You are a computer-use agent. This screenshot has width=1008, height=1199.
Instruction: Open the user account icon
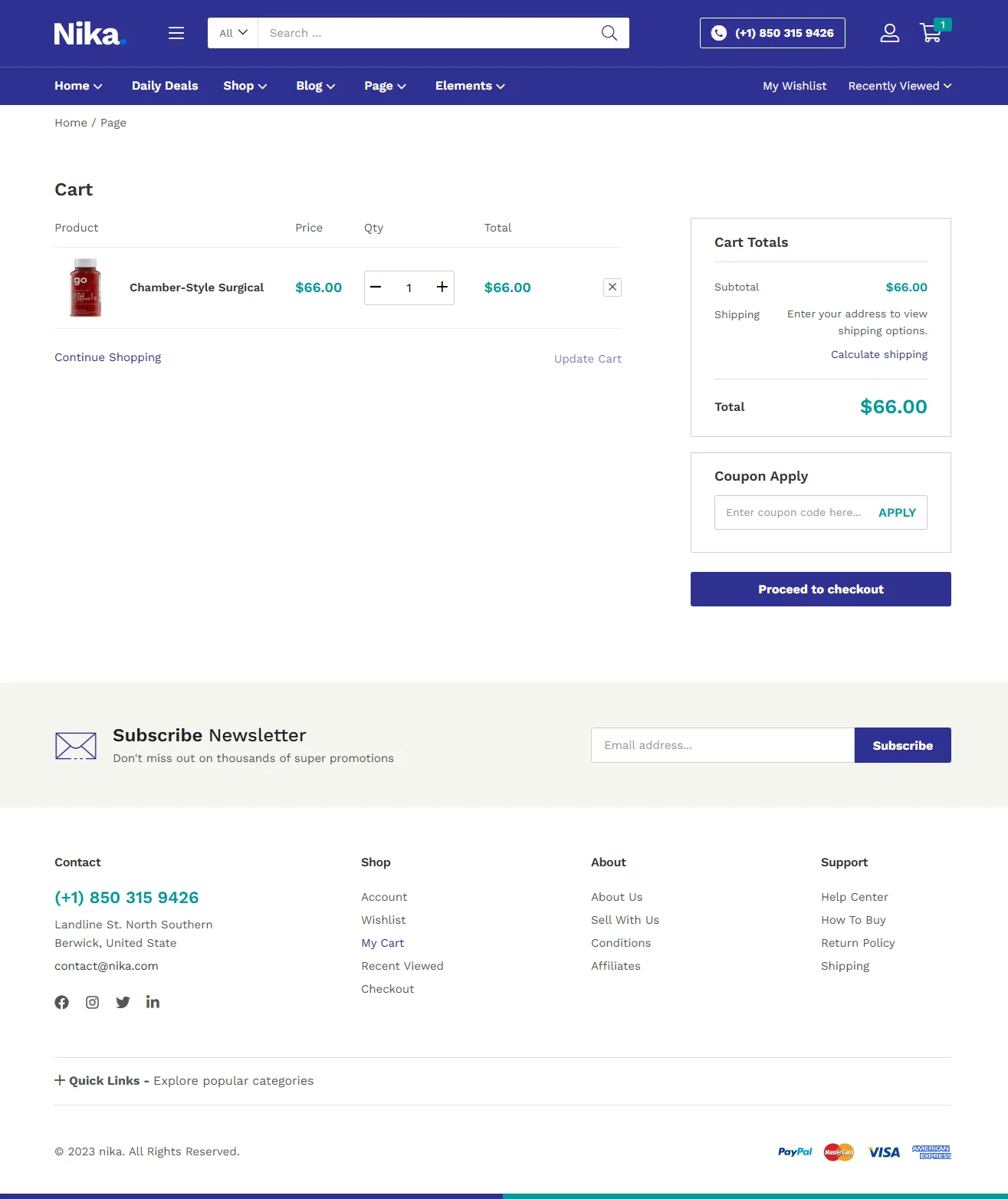(889, 33)
